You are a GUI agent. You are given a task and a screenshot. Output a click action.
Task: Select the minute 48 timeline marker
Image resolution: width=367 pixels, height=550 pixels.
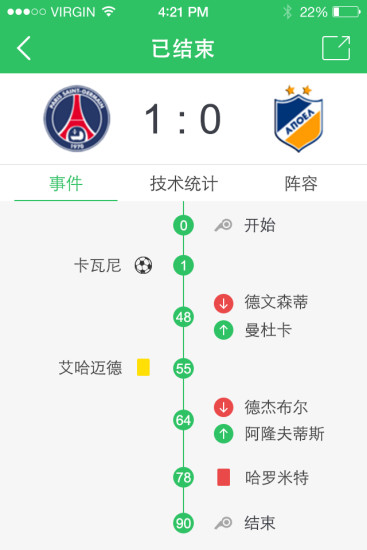[184, 317]
